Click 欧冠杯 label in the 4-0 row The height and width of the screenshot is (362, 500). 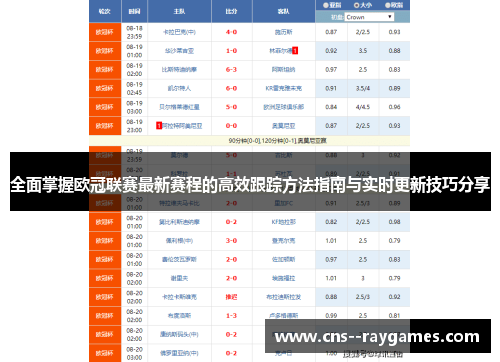tap(105, 32)
